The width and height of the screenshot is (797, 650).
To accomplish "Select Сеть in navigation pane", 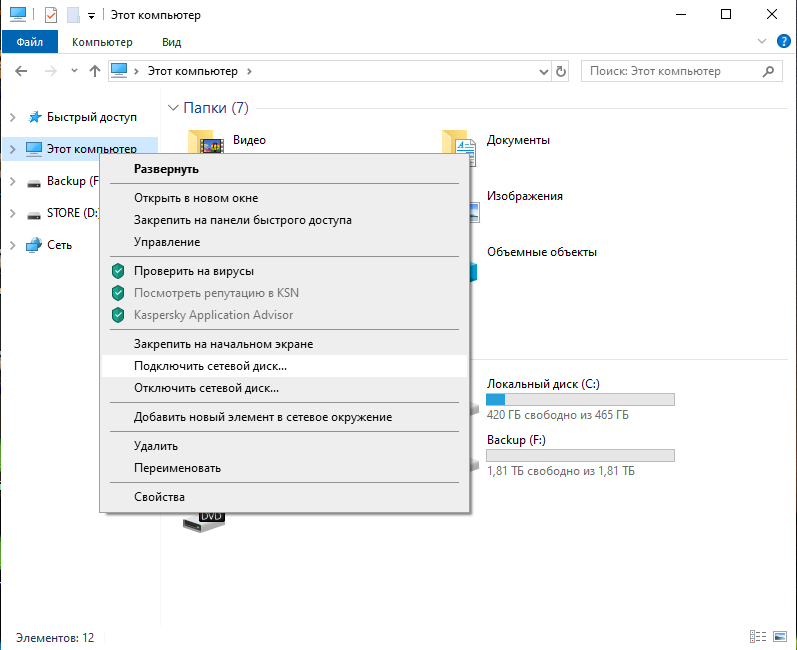I will 59,245.
